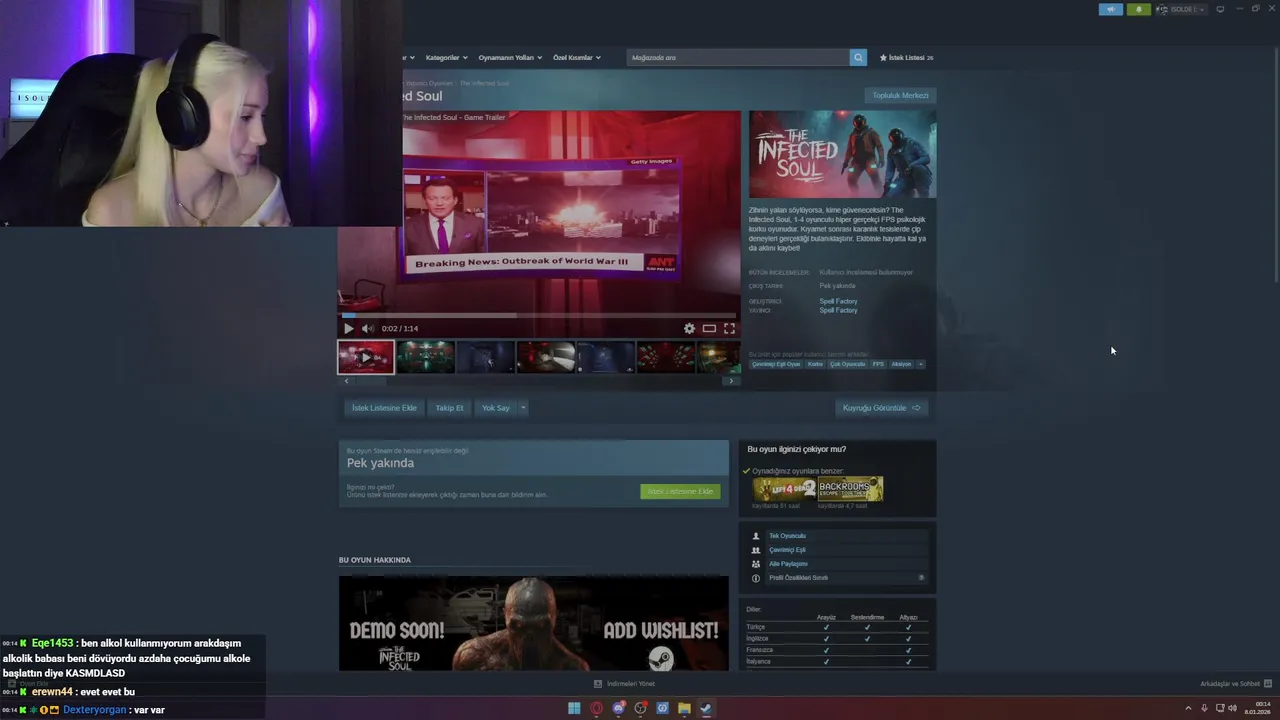Click Takip Et follow button
The height and width of the screenshot is (720, 1280).
449,408
